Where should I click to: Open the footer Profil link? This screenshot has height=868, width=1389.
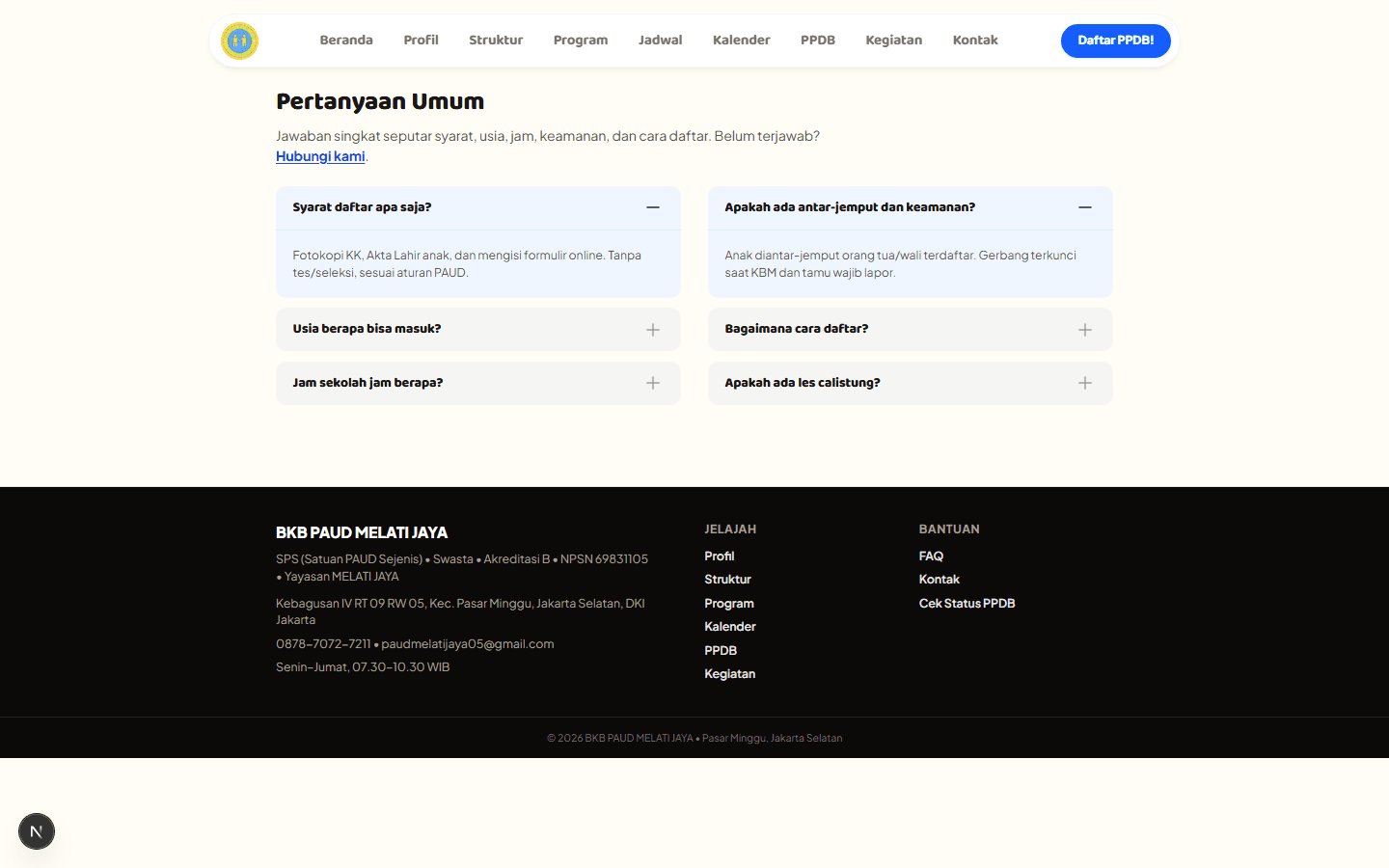pos(720,556)
